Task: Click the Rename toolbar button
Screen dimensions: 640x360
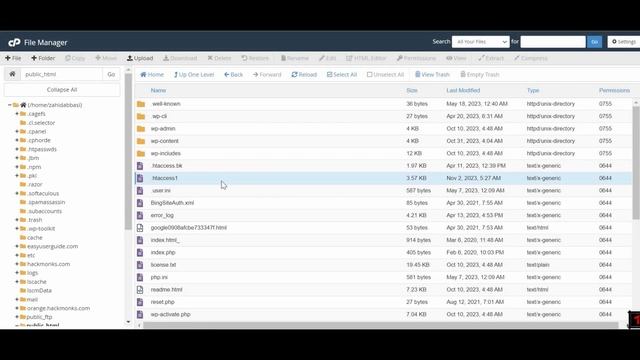Action: [x=295, y=58]
